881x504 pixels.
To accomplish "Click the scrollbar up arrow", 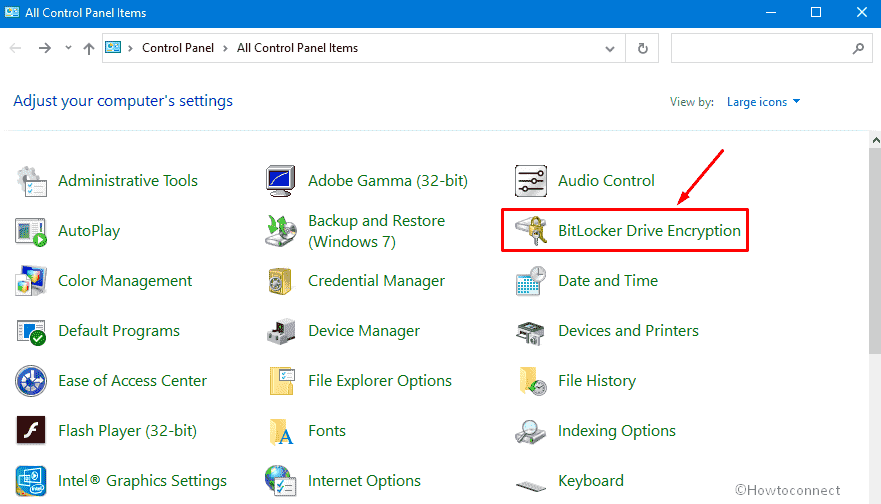I will pos(875,140).
